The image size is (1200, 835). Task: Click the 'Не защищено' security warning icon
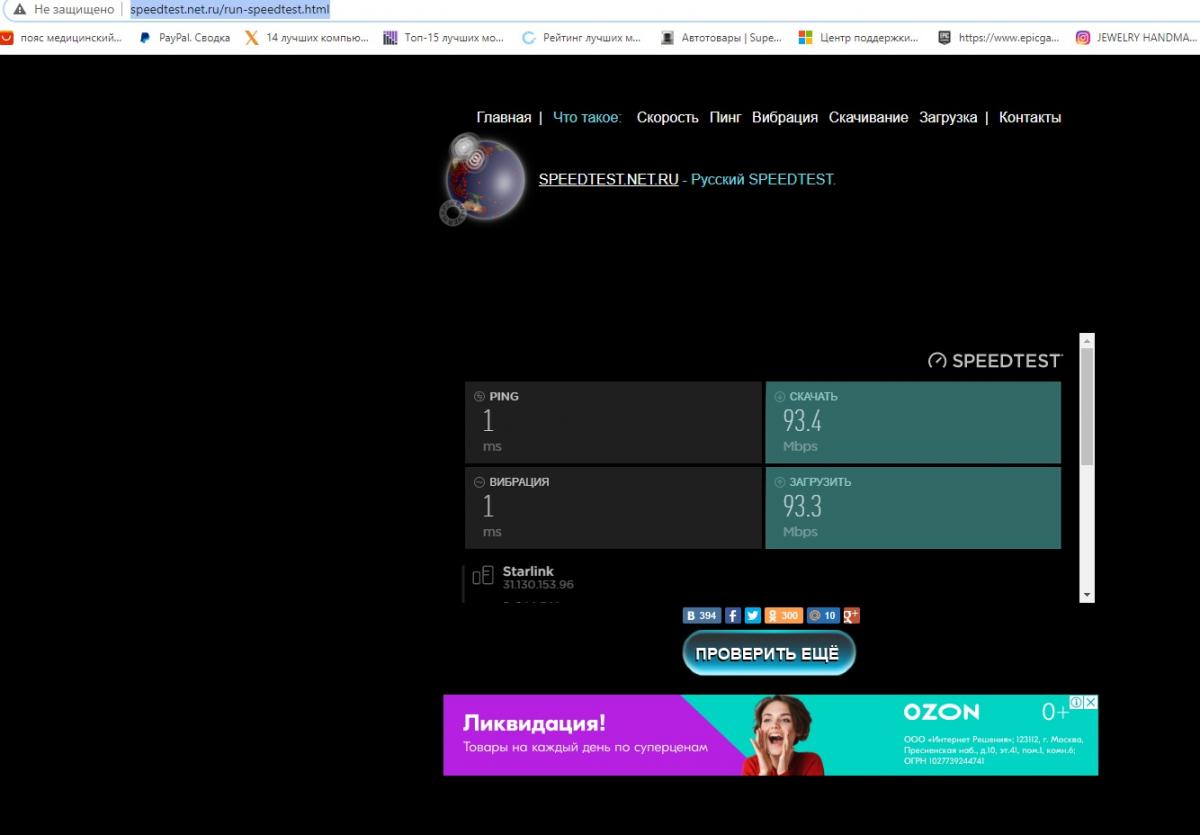(19, 9)
